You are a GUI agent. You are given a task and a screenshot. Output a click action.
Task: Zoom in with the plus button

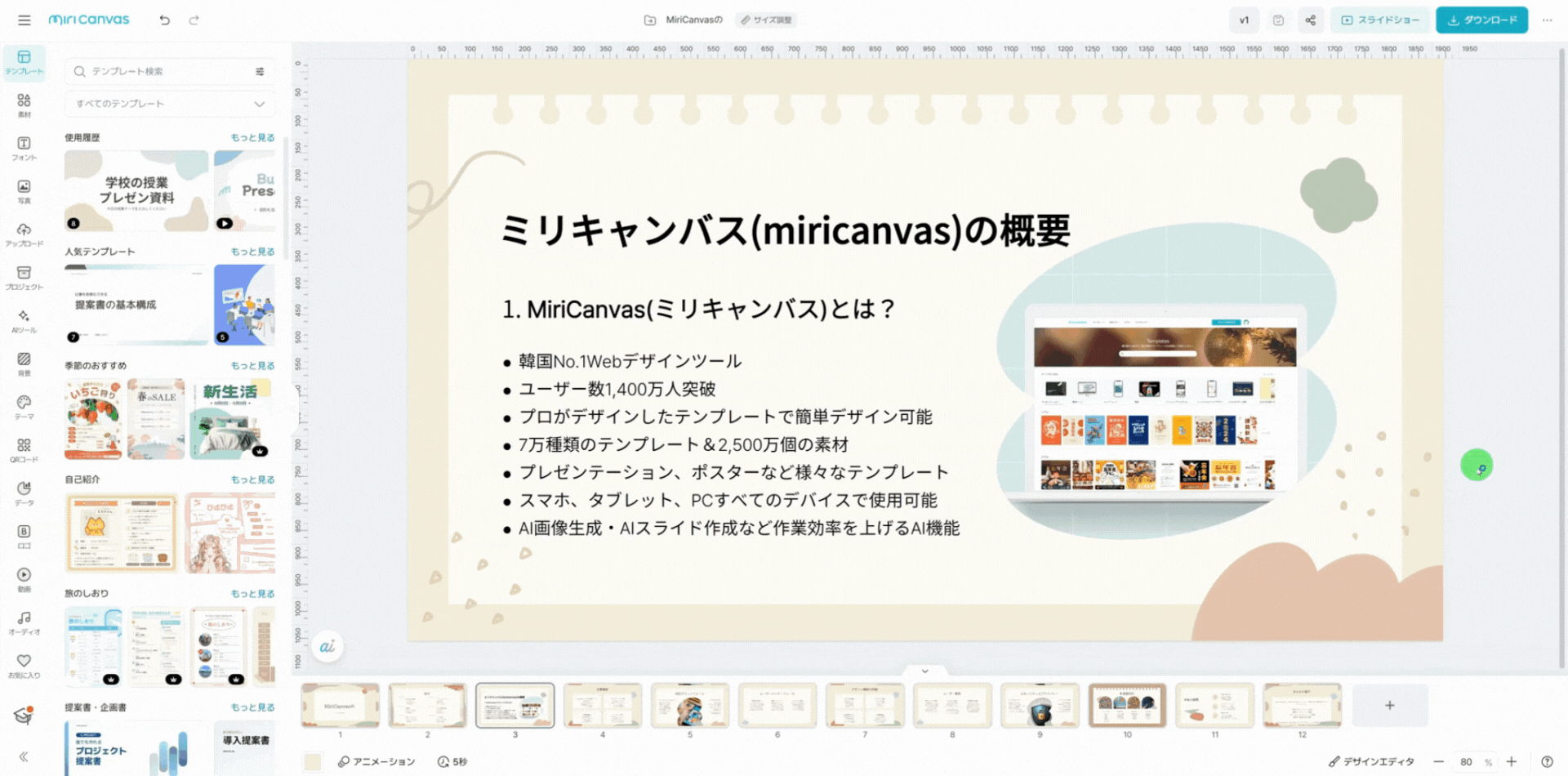tap(1512, 761)
